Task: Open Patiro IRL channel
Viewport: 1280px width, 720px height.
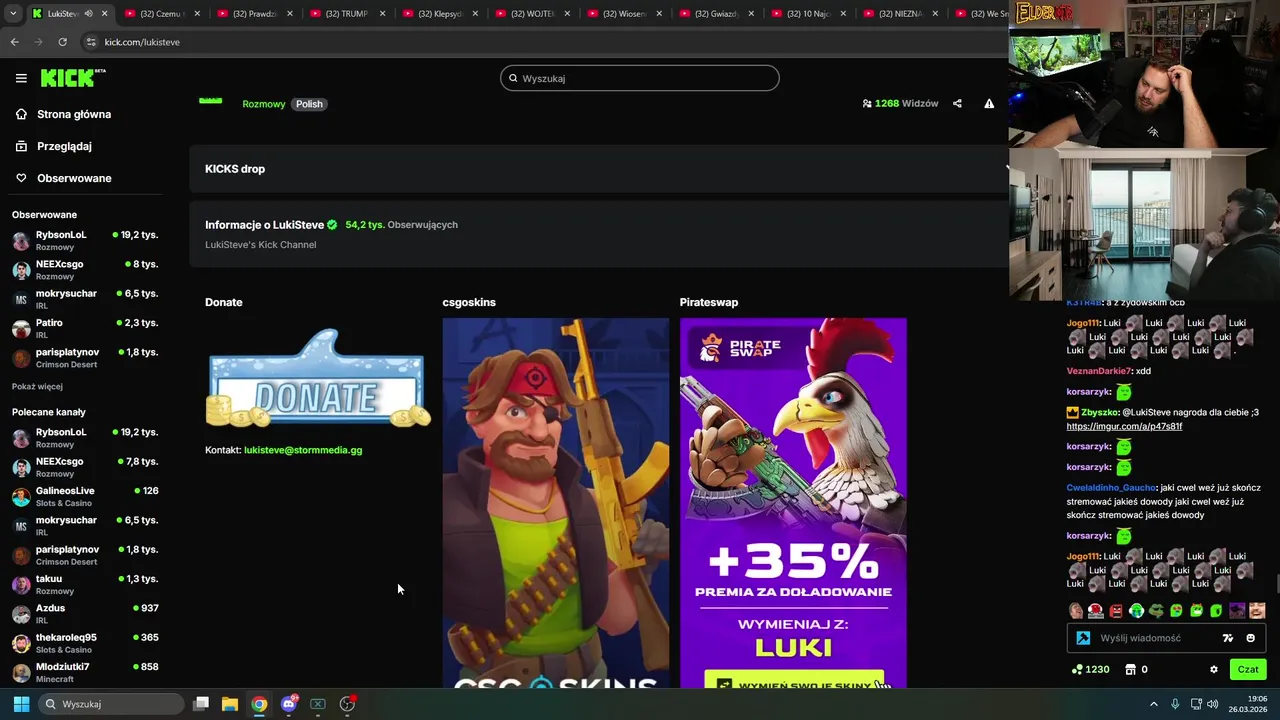Action: click(x=85, y=328)
